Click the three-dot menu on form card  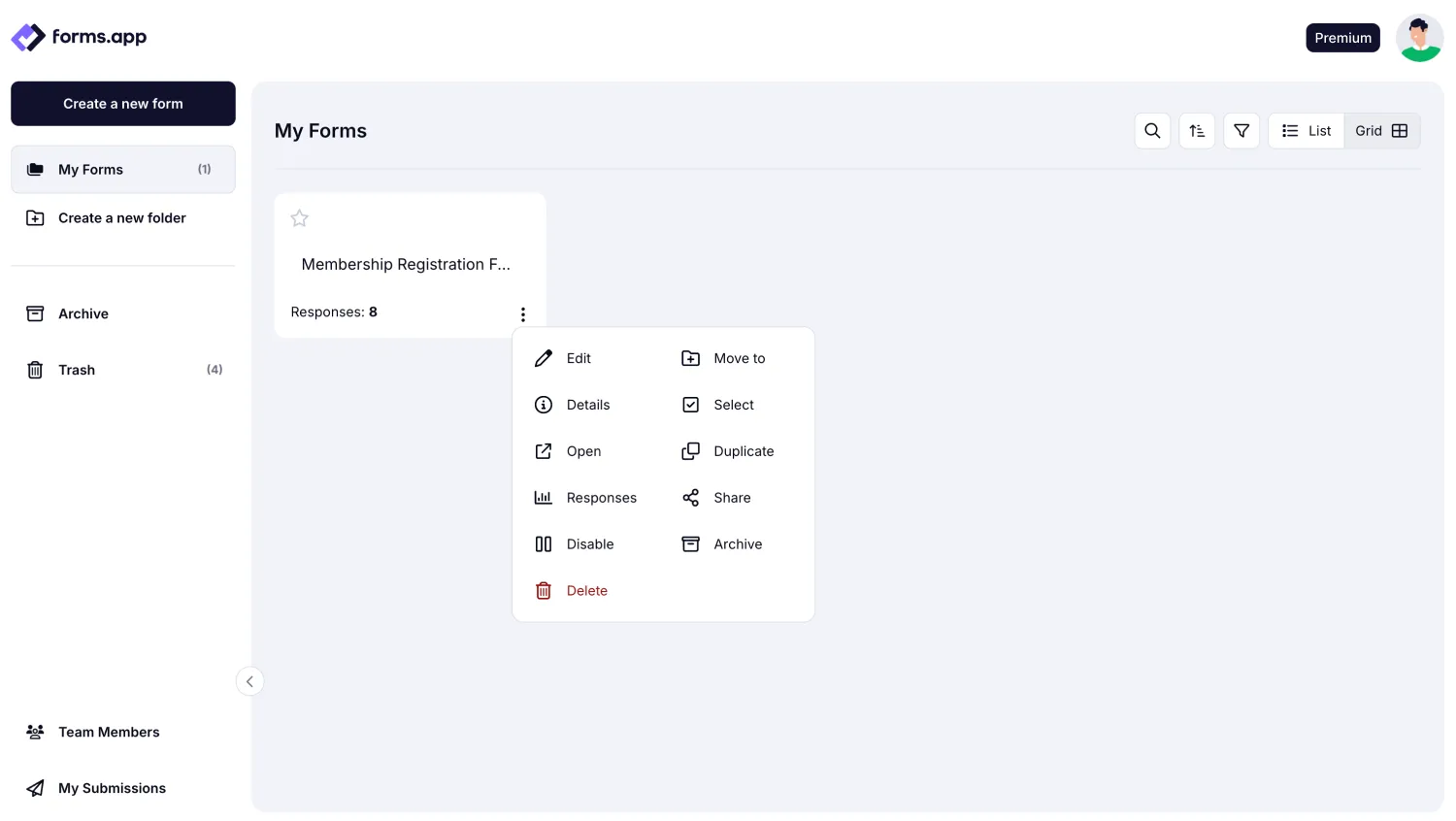coord(523,313)
